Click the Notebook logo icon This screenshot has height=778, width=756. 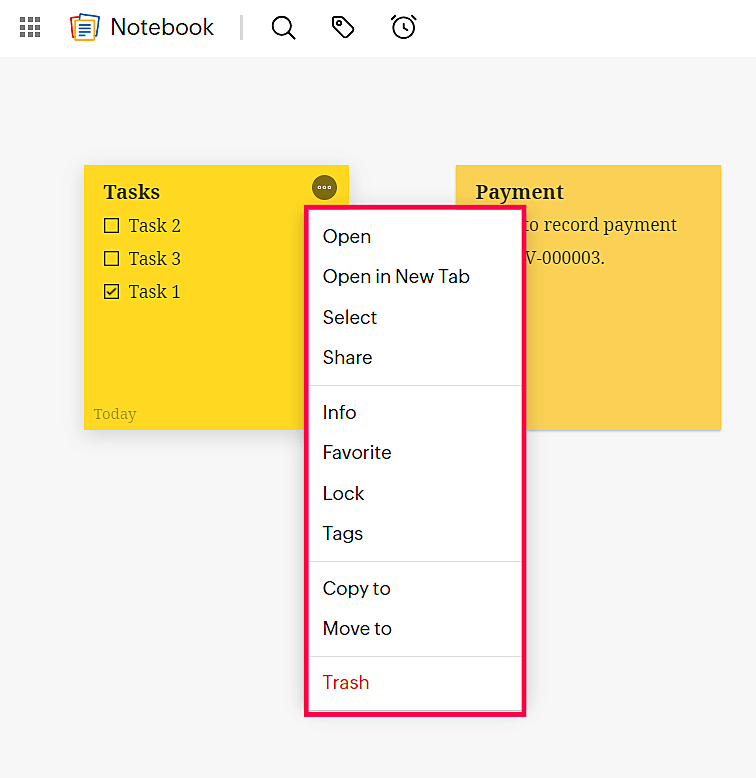tap(85, 27)
